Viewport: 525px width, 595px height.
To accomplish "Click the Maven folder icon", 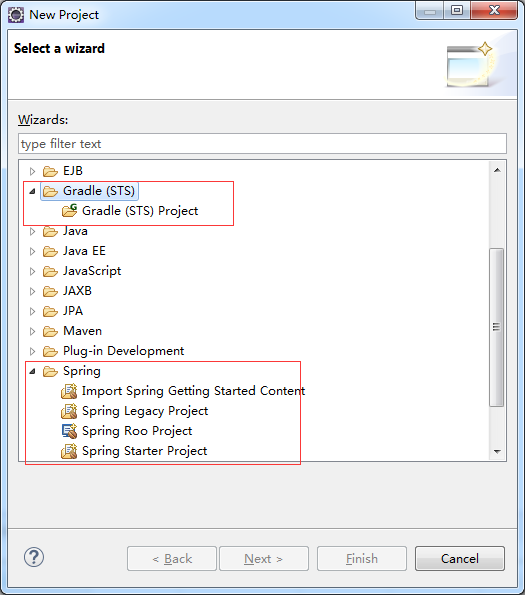I will click(50, 331).
